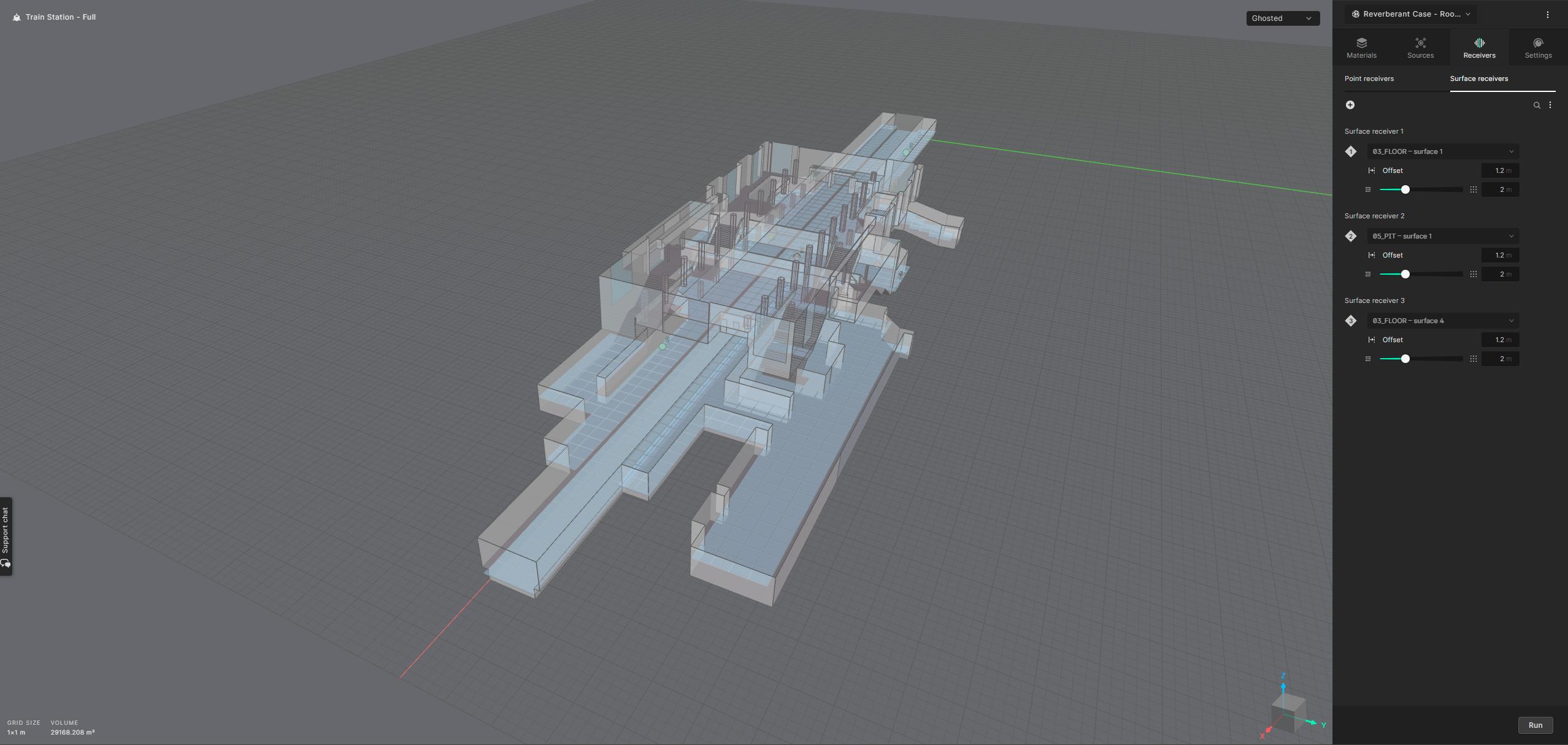The height and width of the screenshot is (745, 1568).
Task: Click the axis orientation cube gizmo
Action: (x=1288, y=711)
